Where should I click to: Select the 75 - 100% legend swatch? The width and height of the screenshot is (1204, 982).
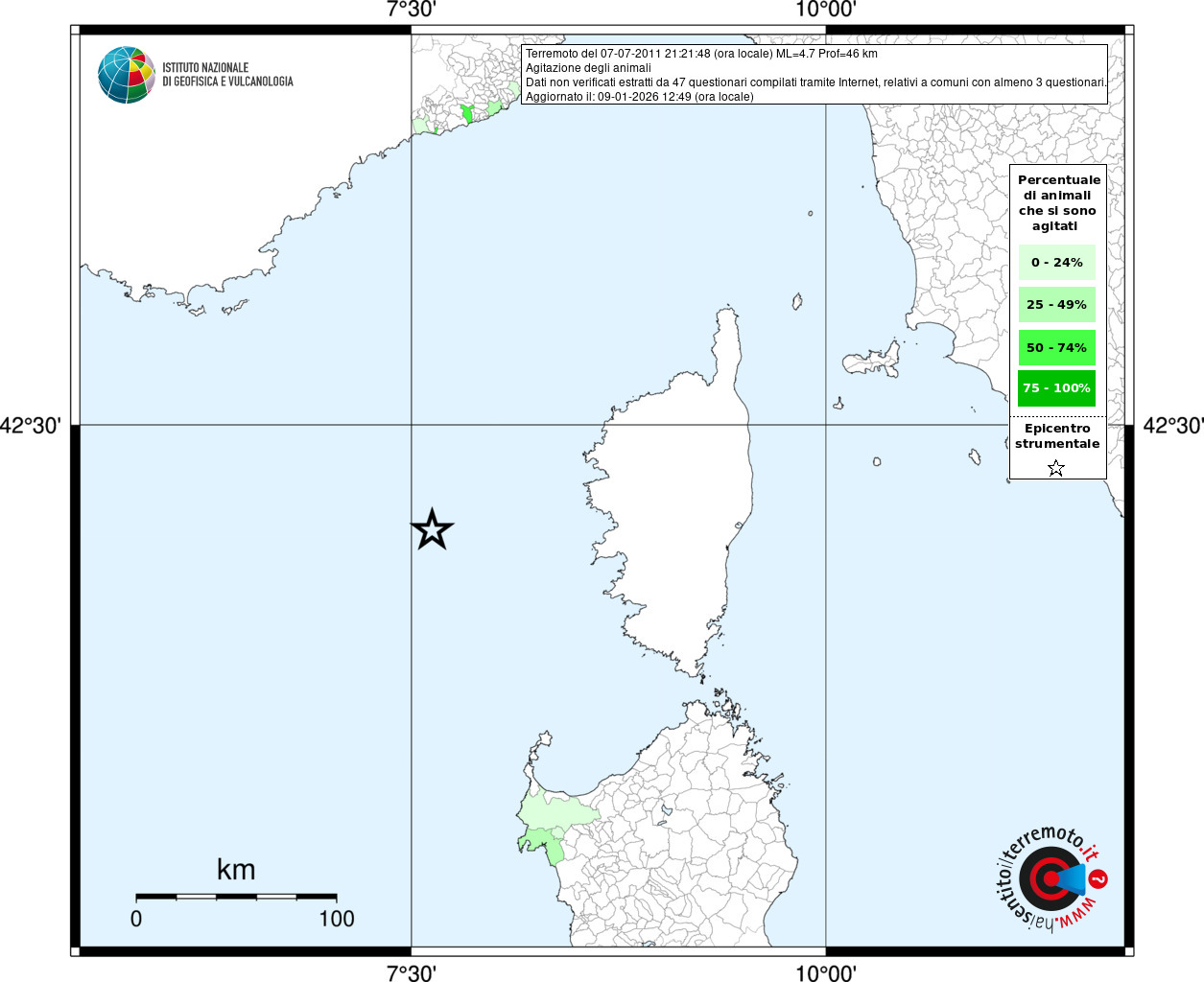[1057, 387]
